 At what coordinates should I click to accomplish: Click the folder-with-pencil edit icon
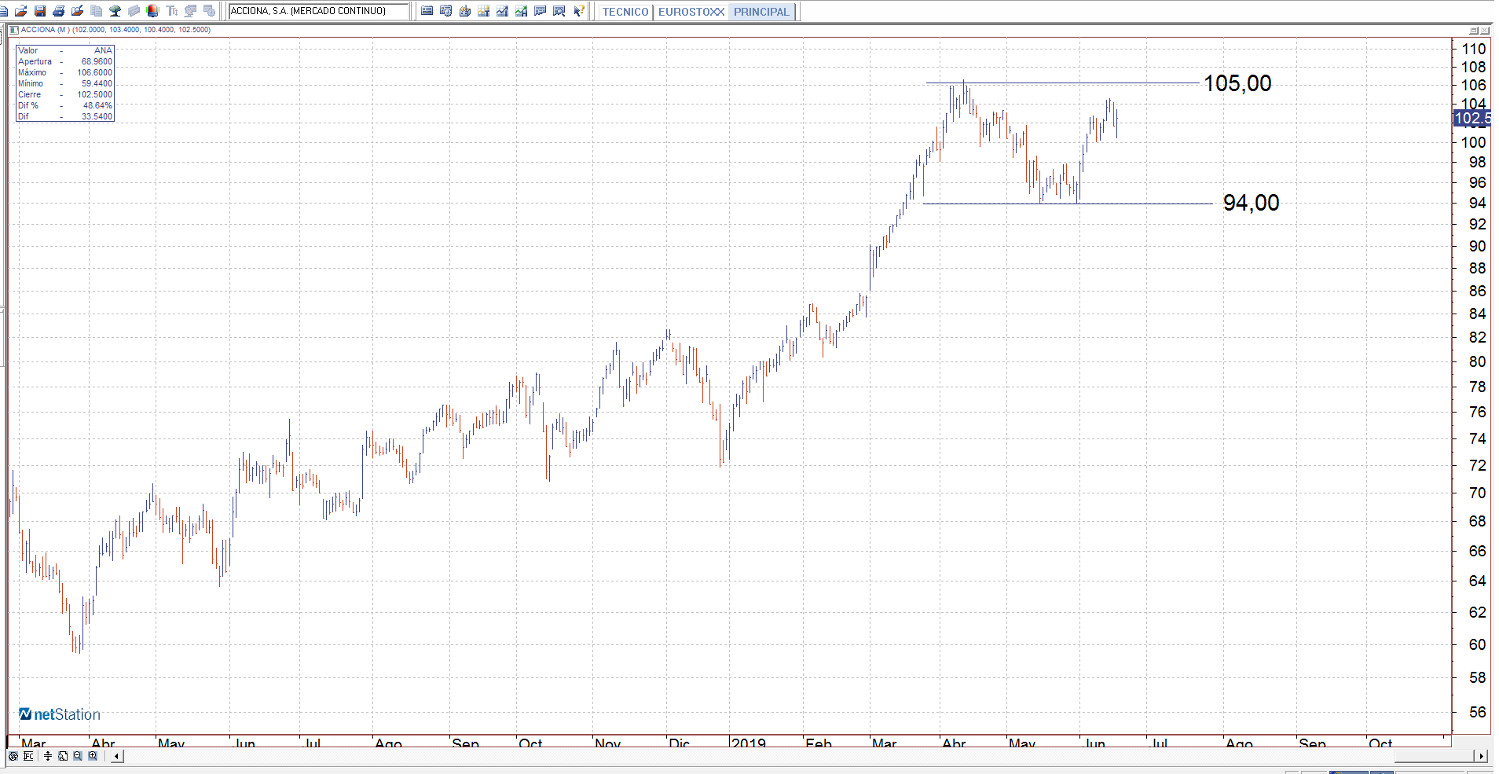tap(77, 11)
